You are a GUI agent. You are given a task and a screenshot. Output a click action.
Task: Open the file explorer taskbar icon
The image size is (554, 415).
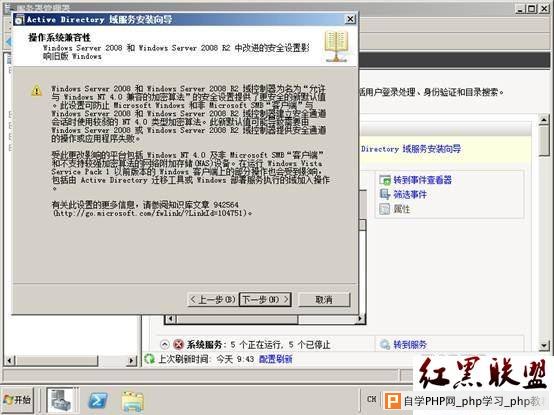132,401
